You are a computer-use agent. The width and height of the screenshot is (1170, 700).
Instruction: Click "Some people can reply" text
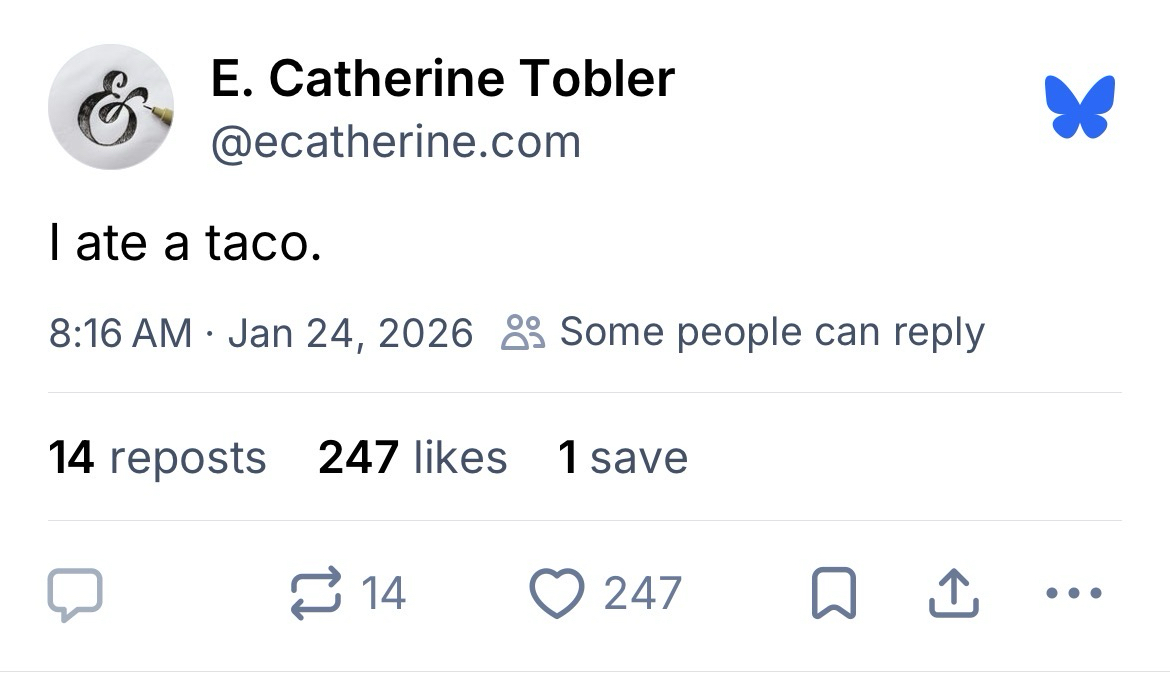(x=771, y=332)
